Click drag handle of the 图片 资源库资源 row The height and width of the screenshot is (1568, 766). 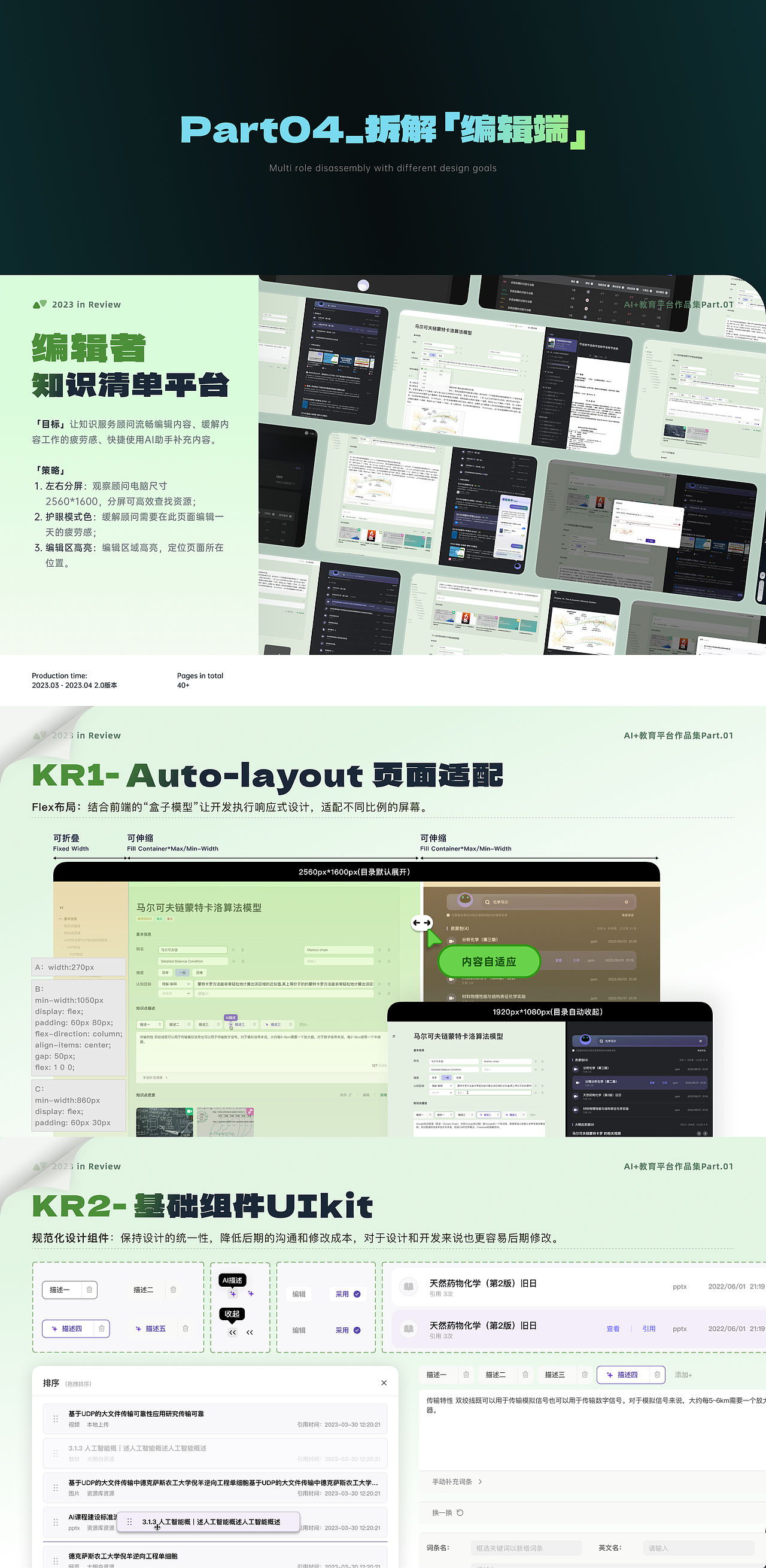pos(56,1487)
